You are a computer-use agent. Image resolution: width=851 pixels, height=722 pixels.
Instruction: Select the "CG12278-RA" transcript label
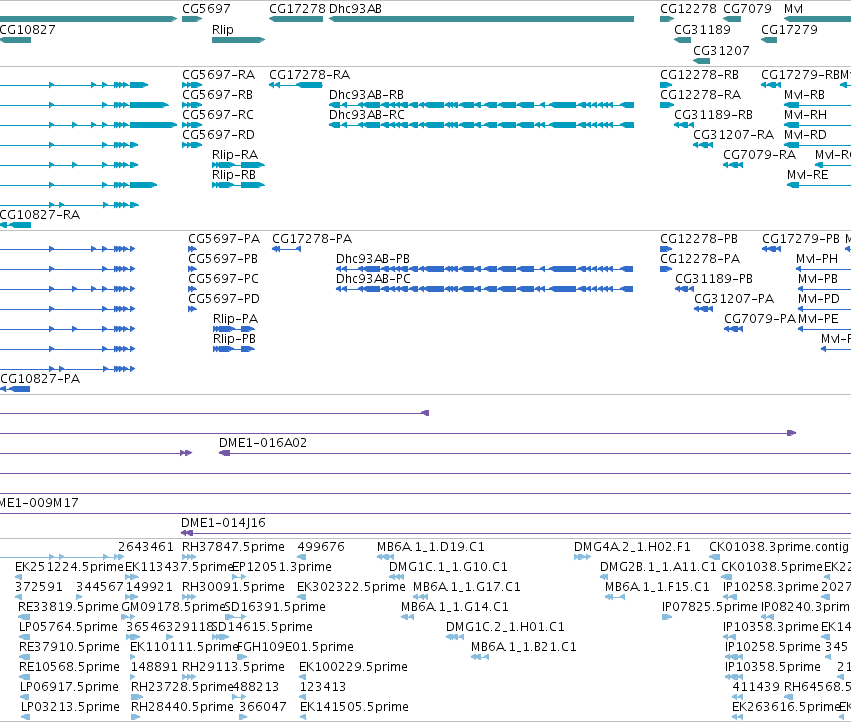(700, 94)
